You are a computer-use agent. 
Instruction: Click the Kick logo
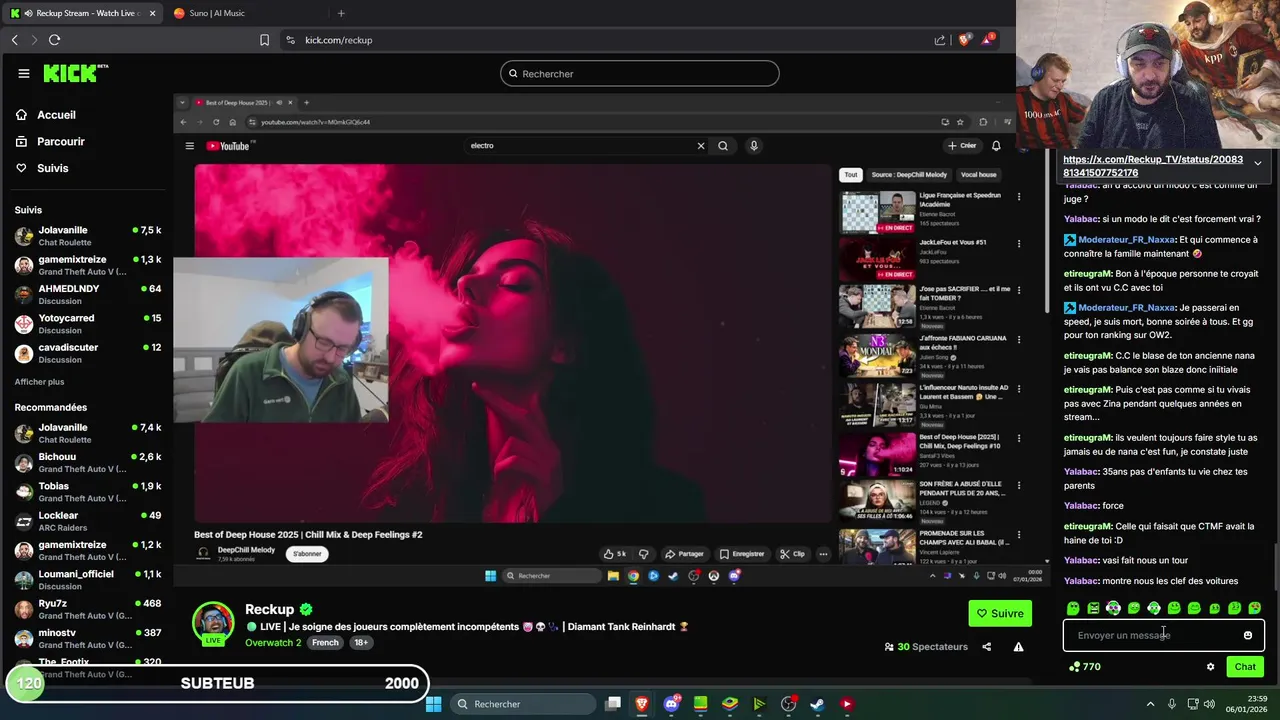coord(75,73)
